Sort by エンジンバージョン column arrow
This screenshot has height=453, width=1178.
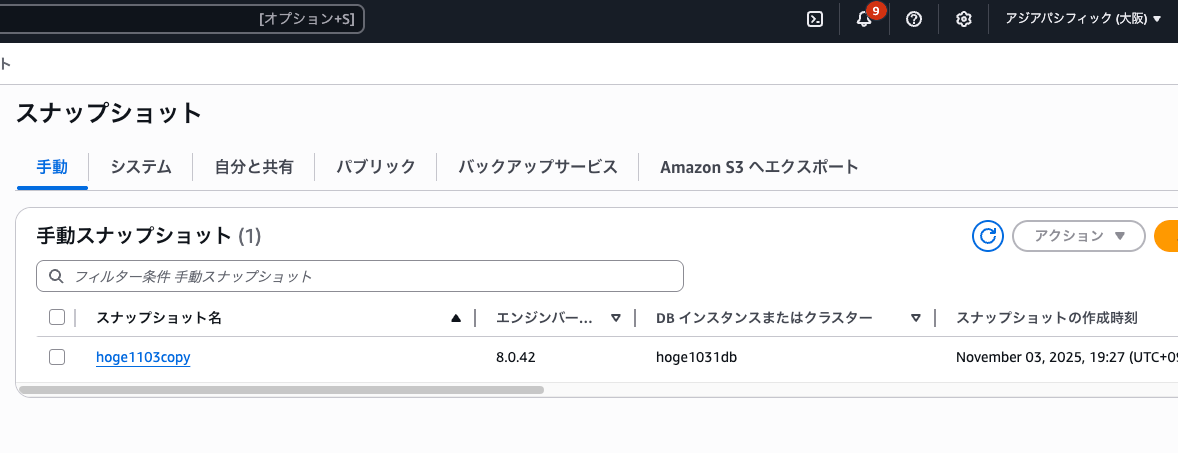click(616, 318)
